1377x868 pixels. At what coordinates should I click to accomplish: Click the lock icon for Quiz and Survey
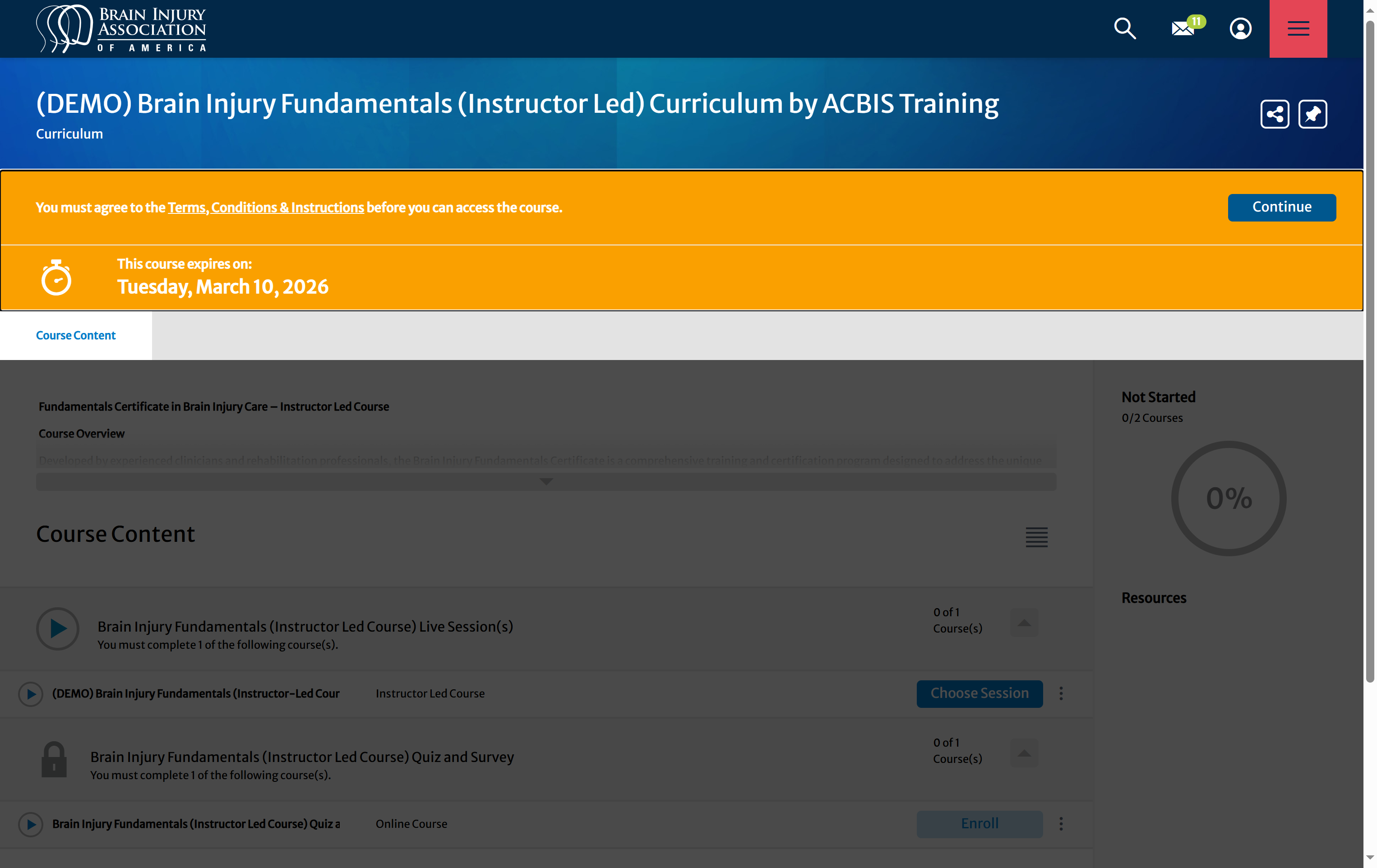pos(54,759)
